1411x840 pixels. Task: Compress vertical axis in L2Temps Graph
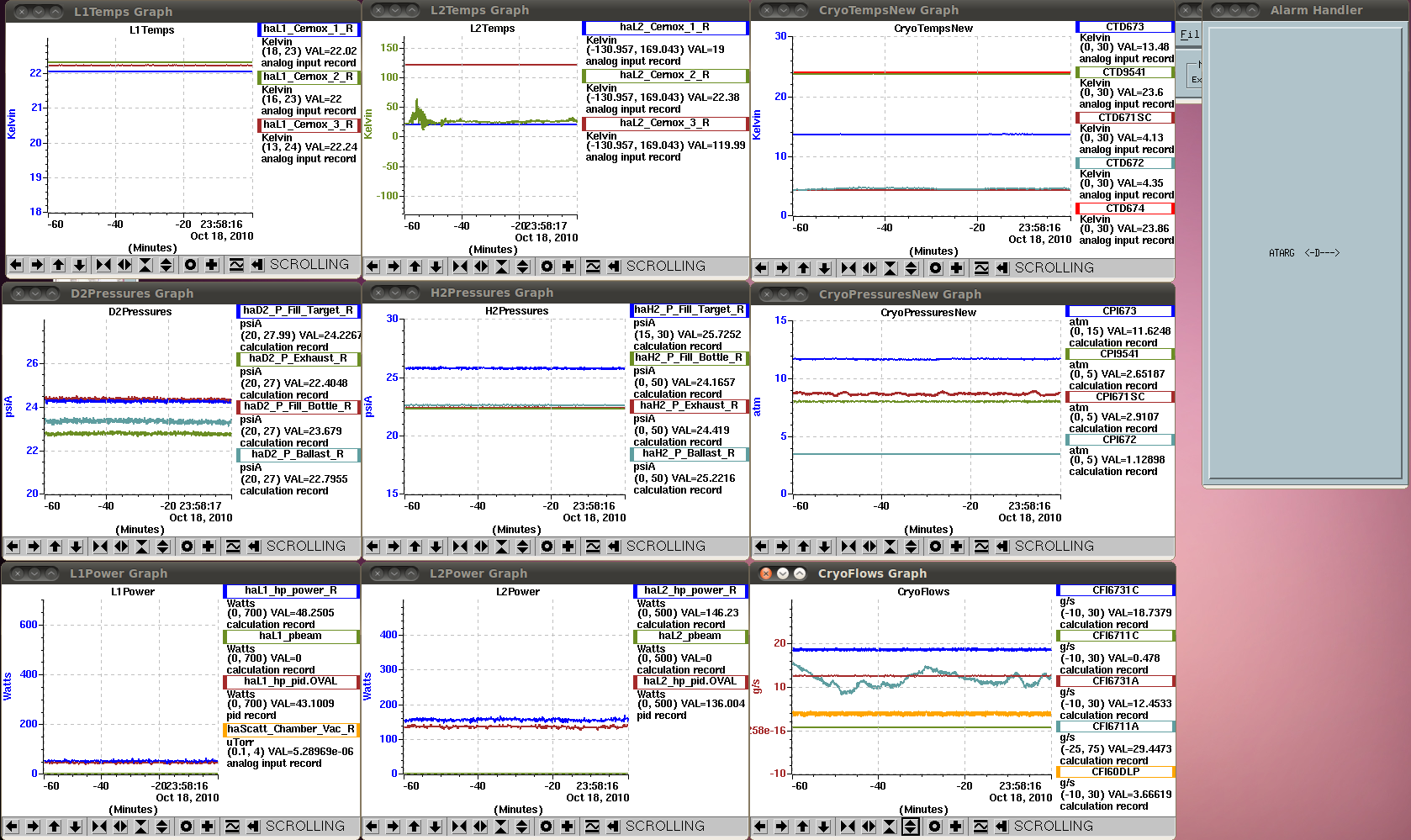pyautogui.click(x=502, y=267)
